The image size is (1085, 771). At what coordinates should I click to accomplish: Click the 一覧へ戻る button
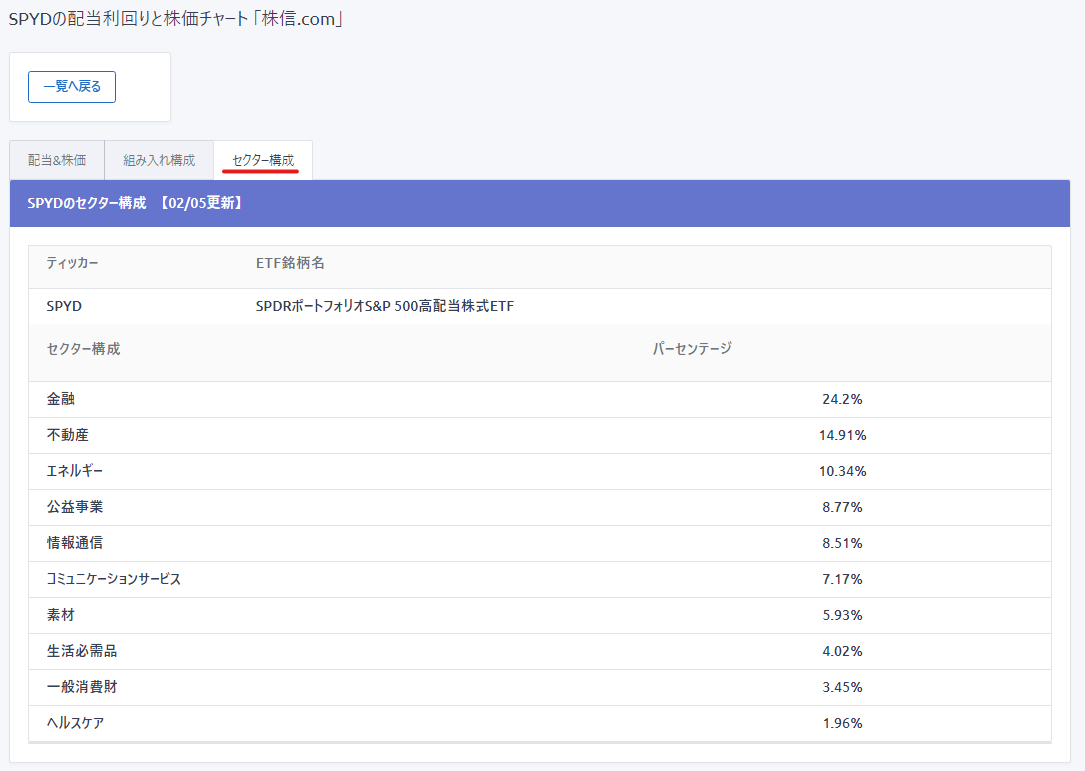tap(72, 87)
